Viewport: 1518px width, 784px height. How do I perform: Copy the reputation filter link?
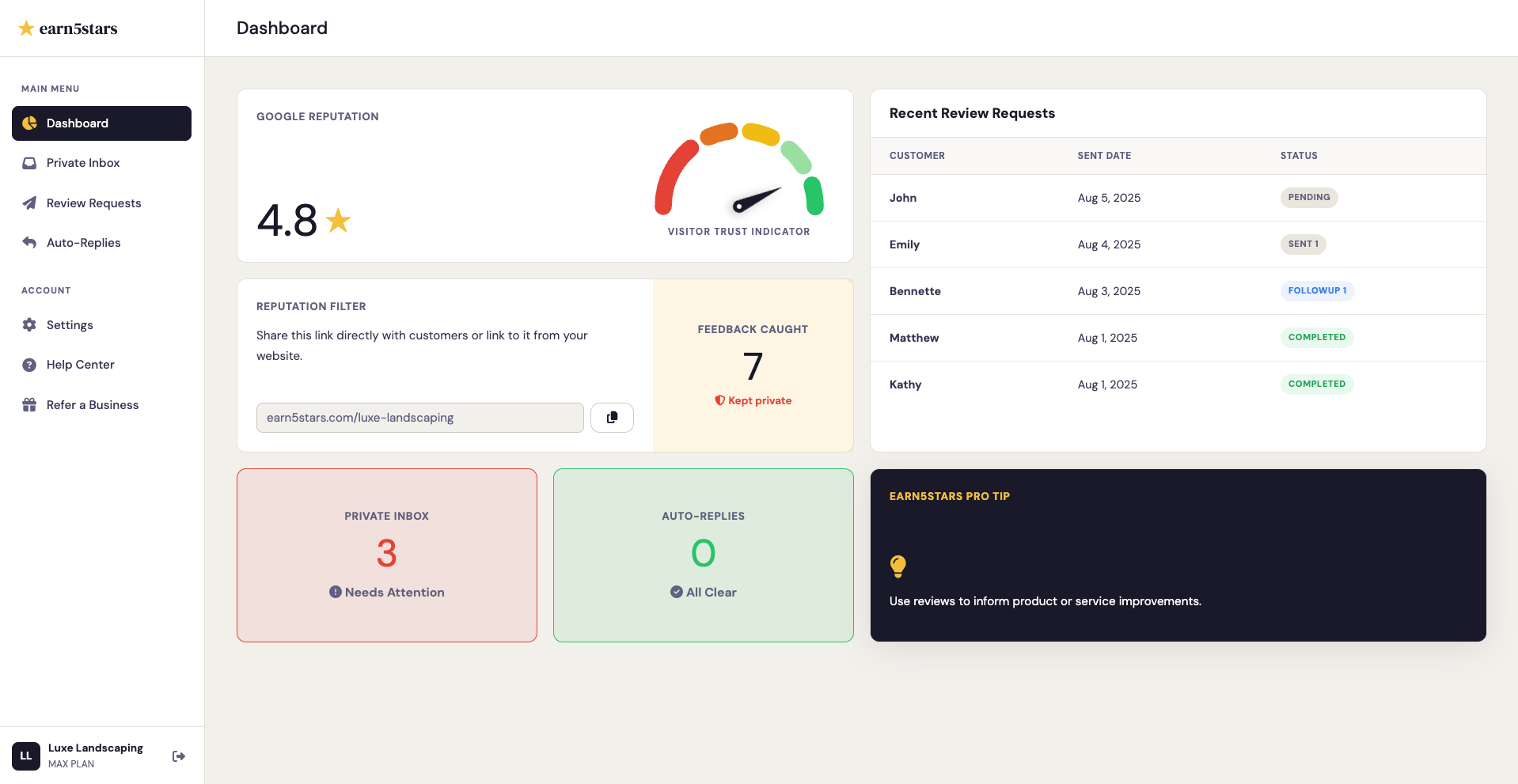click(612, 417)
